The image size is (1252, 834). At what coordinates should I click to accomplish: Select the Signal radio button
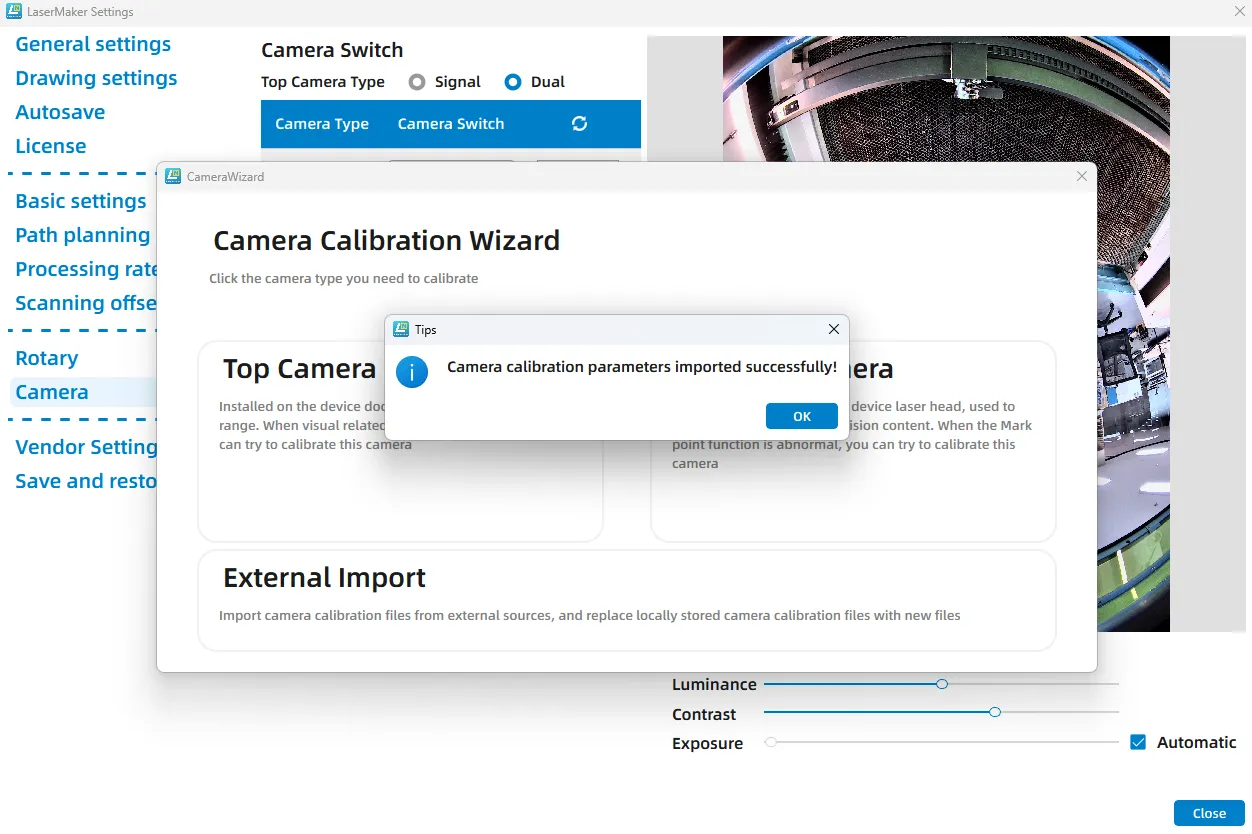point(417,82)
